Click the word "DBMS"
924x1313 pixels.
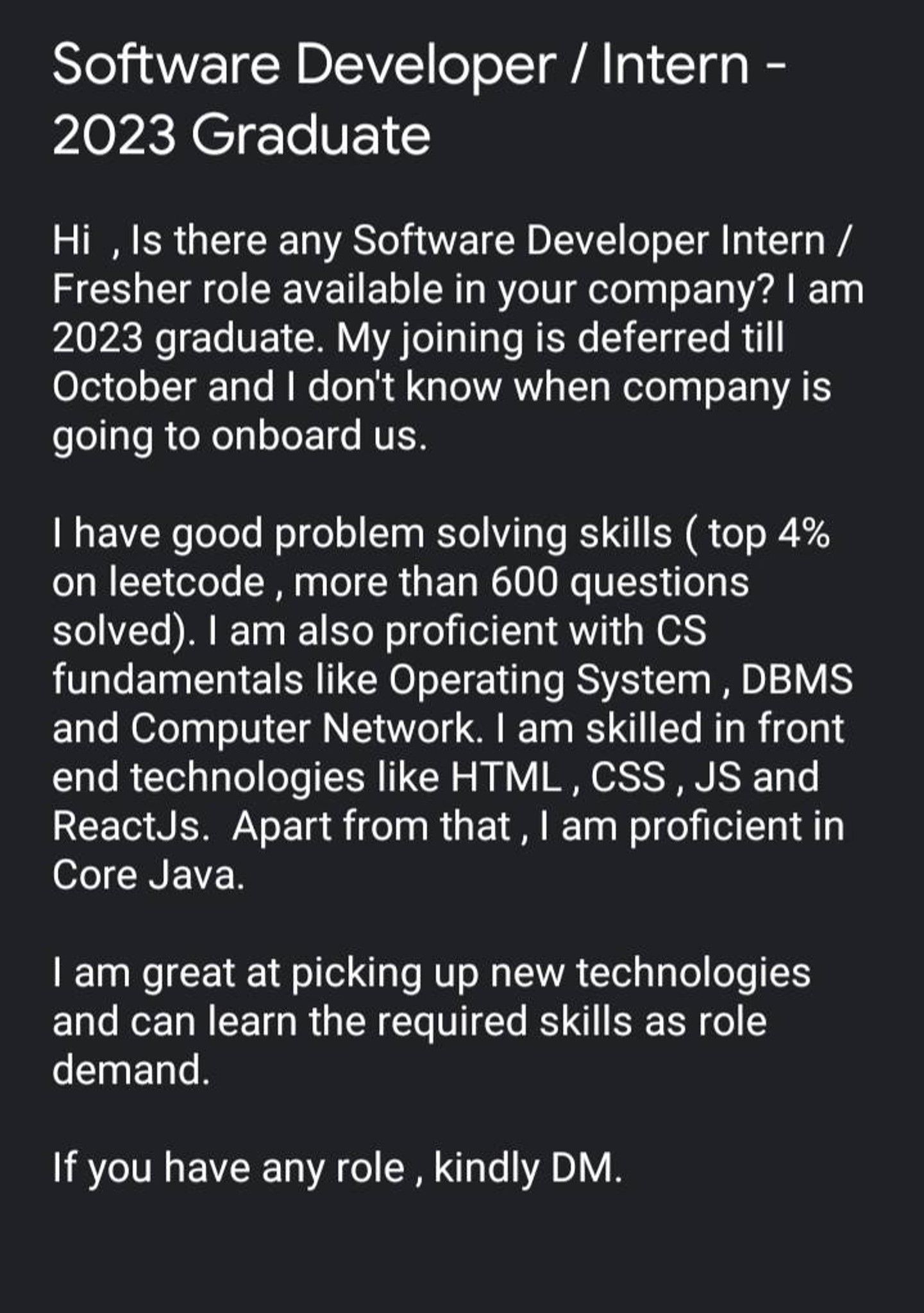[x=797, y=680]
